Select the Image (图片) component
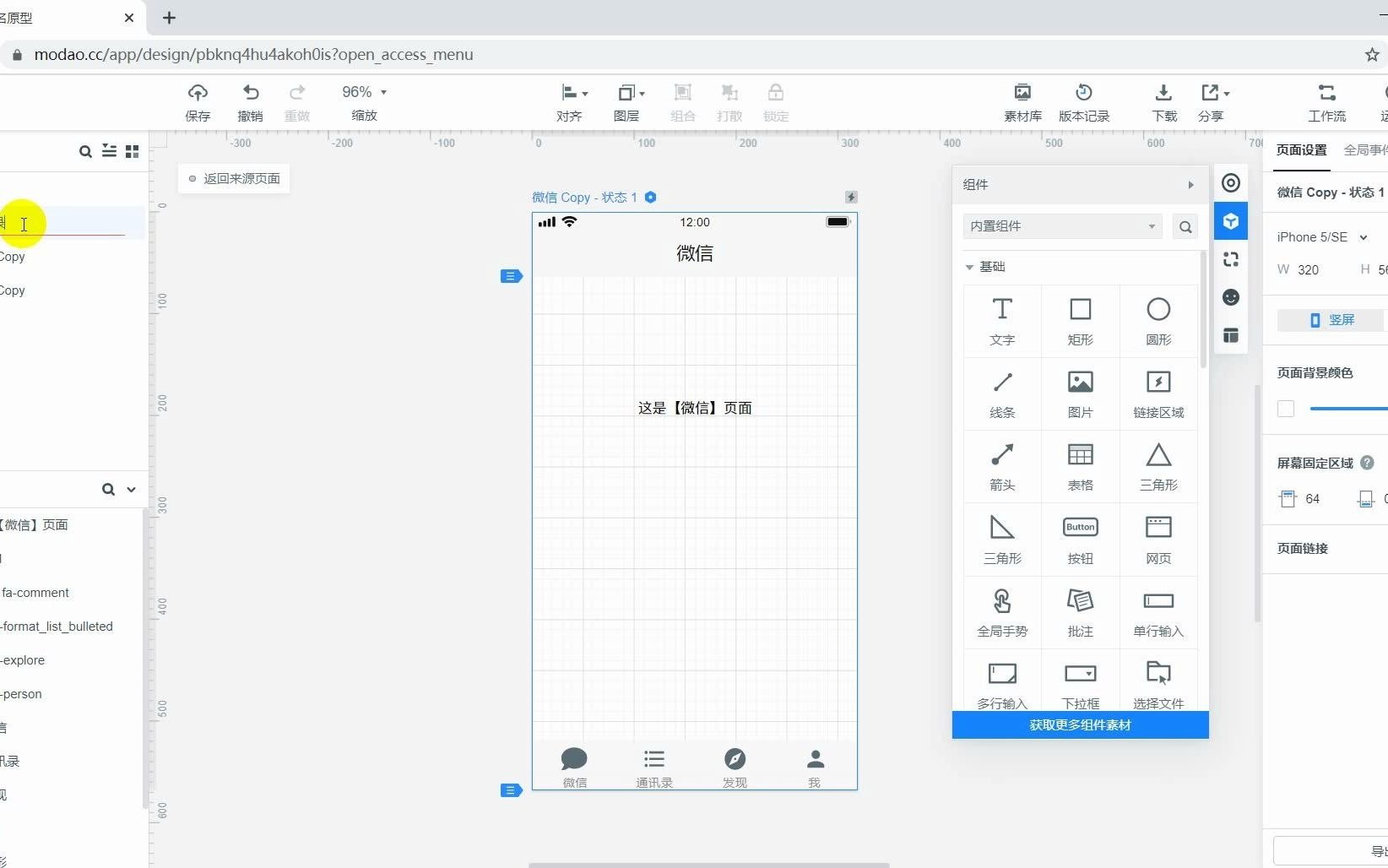The image size is (1388, 868). (x=1080, y=394)
